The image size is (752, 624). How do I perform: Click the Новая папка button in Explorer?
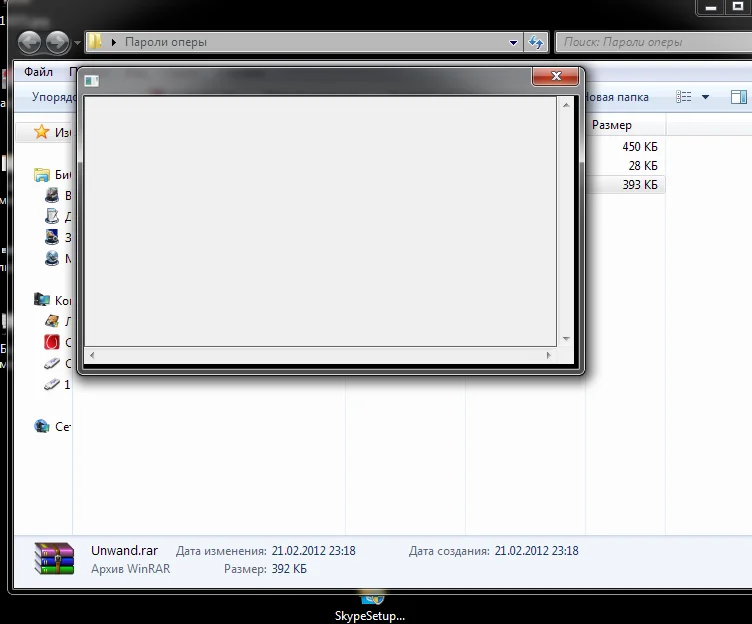click(x=616, y=97)
